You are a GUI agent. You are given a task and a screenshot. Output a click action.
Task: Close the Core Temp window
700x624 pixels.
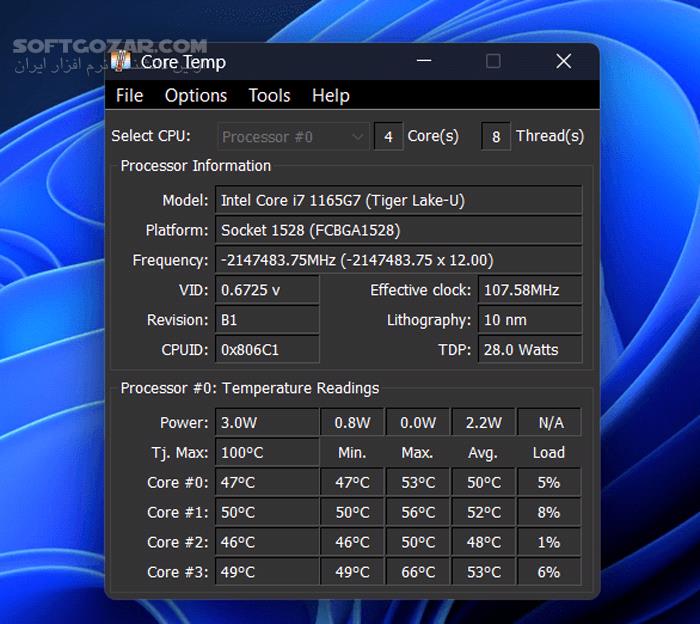coord(563,62)
